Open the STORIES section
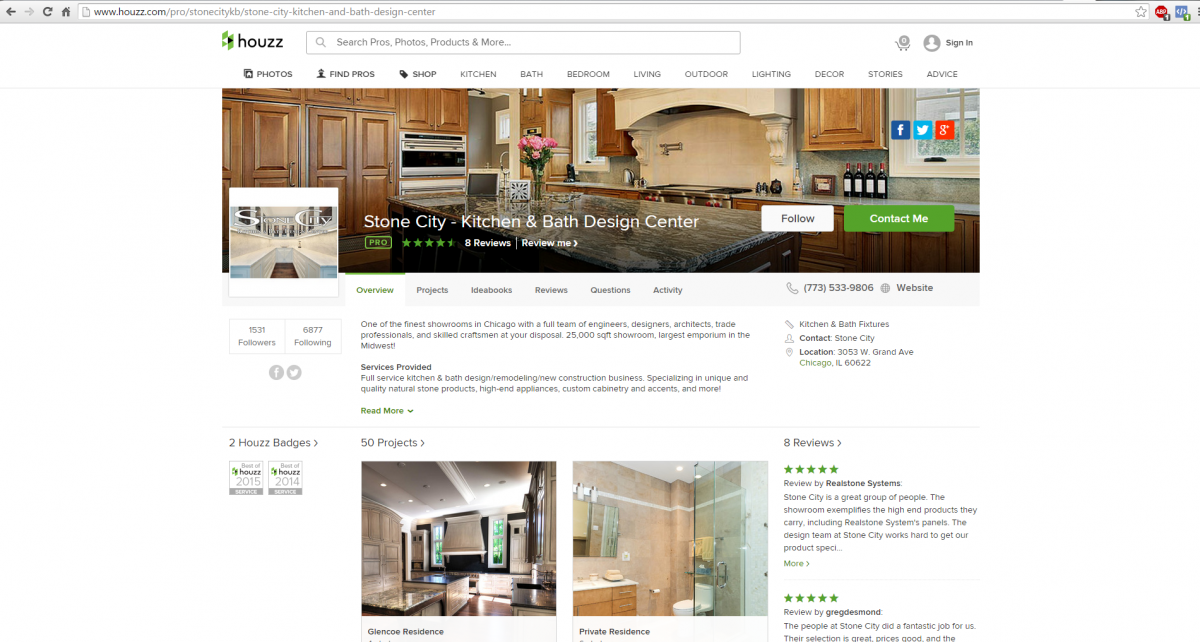This screenshot has width=1200, height=642. [885, 74]
